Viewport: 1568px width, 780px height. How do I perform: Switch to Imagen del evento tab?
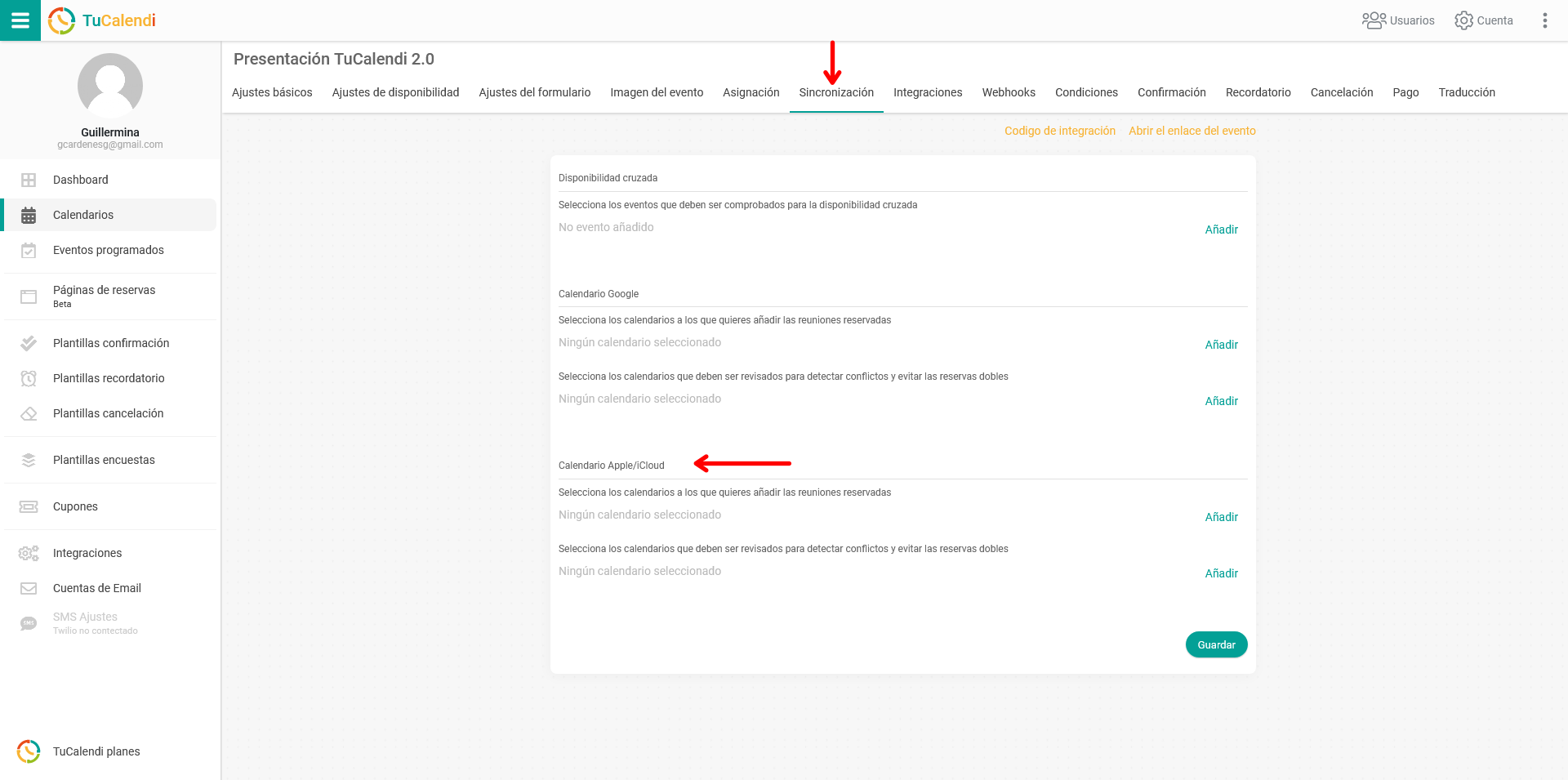pyautogui.click(x=657, y=92)
